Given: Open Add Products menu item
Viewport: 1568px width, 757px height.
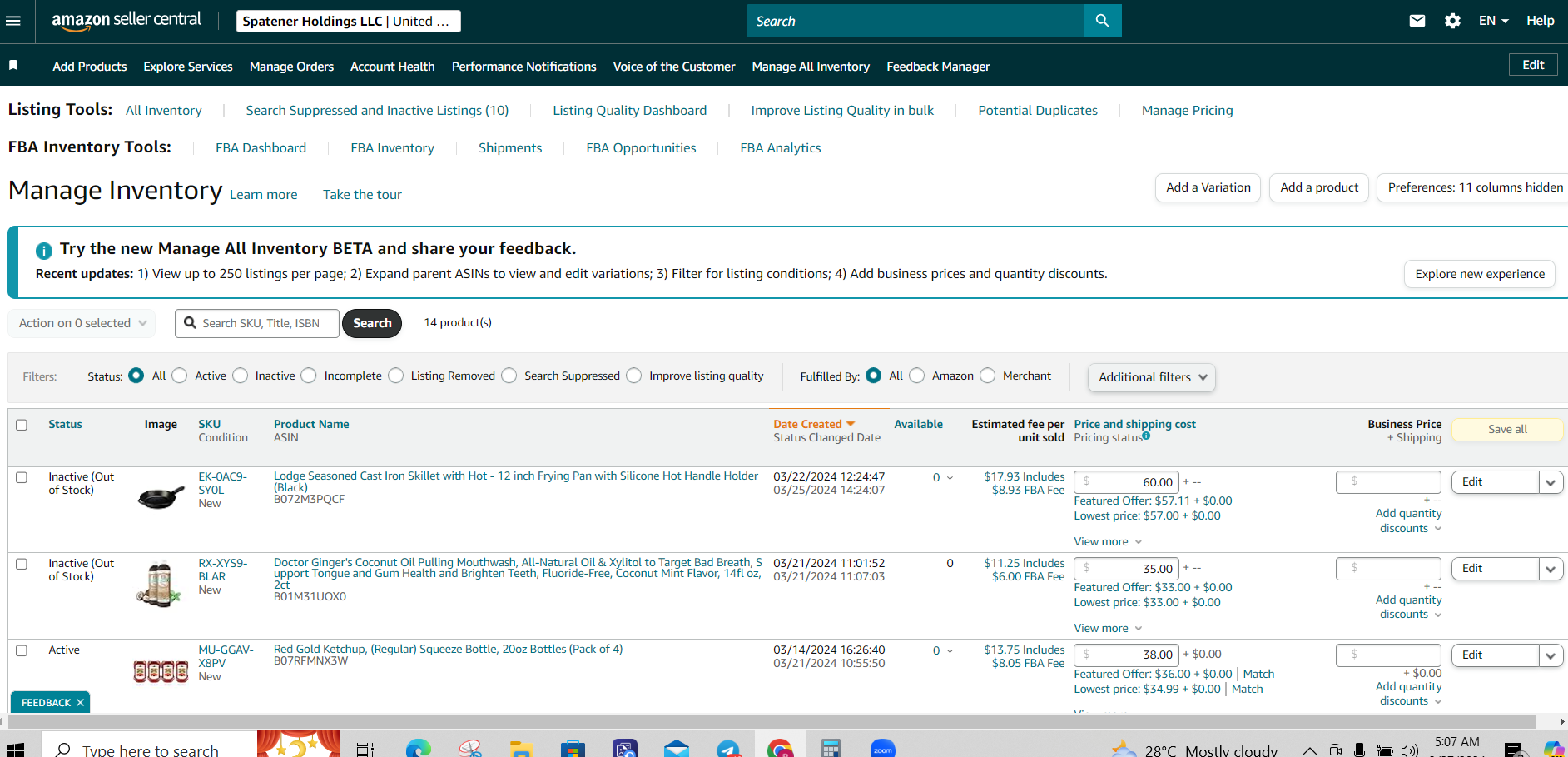Looking at the screenshot, I should click(x=90, y=67).
